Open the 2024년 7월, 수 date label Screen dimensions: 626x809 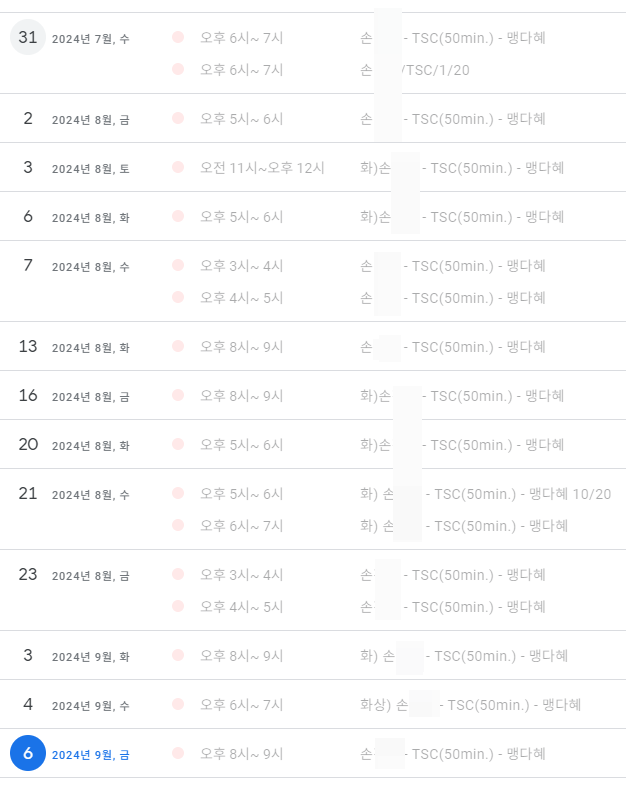point(91,39)
